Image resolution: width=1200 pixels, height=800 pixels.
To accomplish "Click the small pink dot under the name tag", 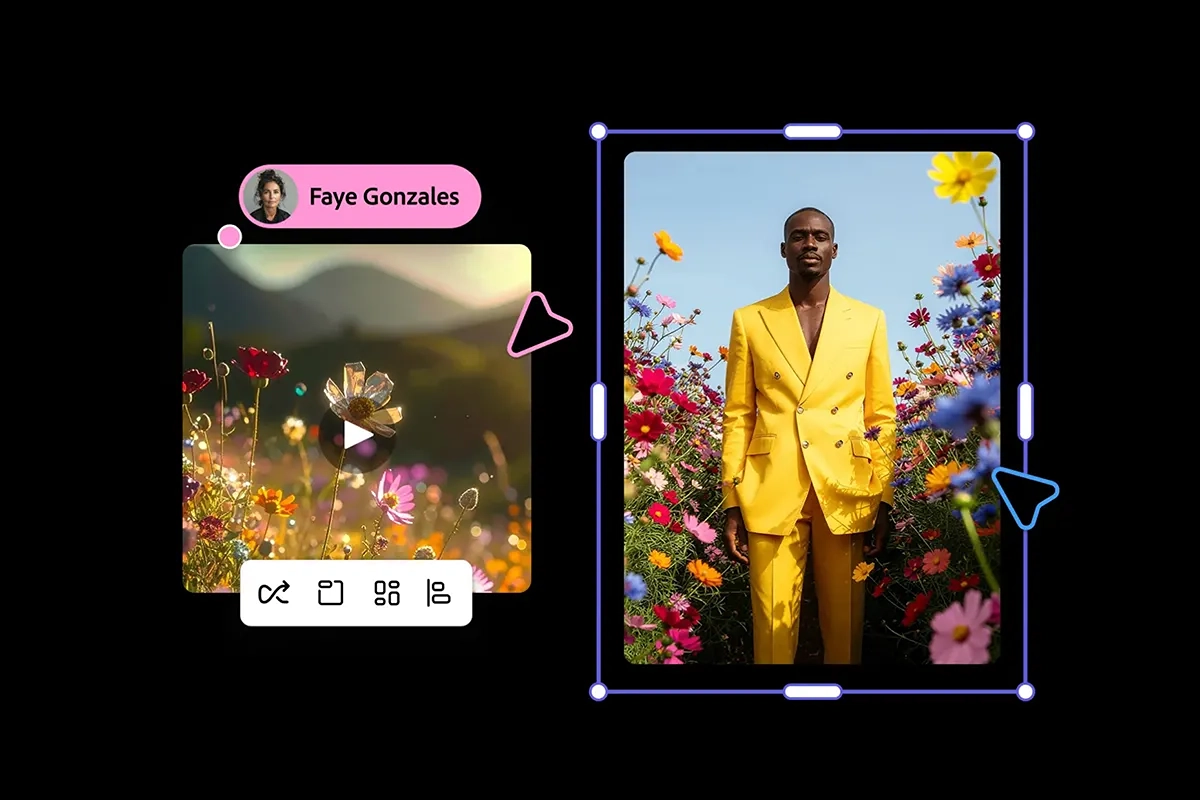I will coord(231,236).
